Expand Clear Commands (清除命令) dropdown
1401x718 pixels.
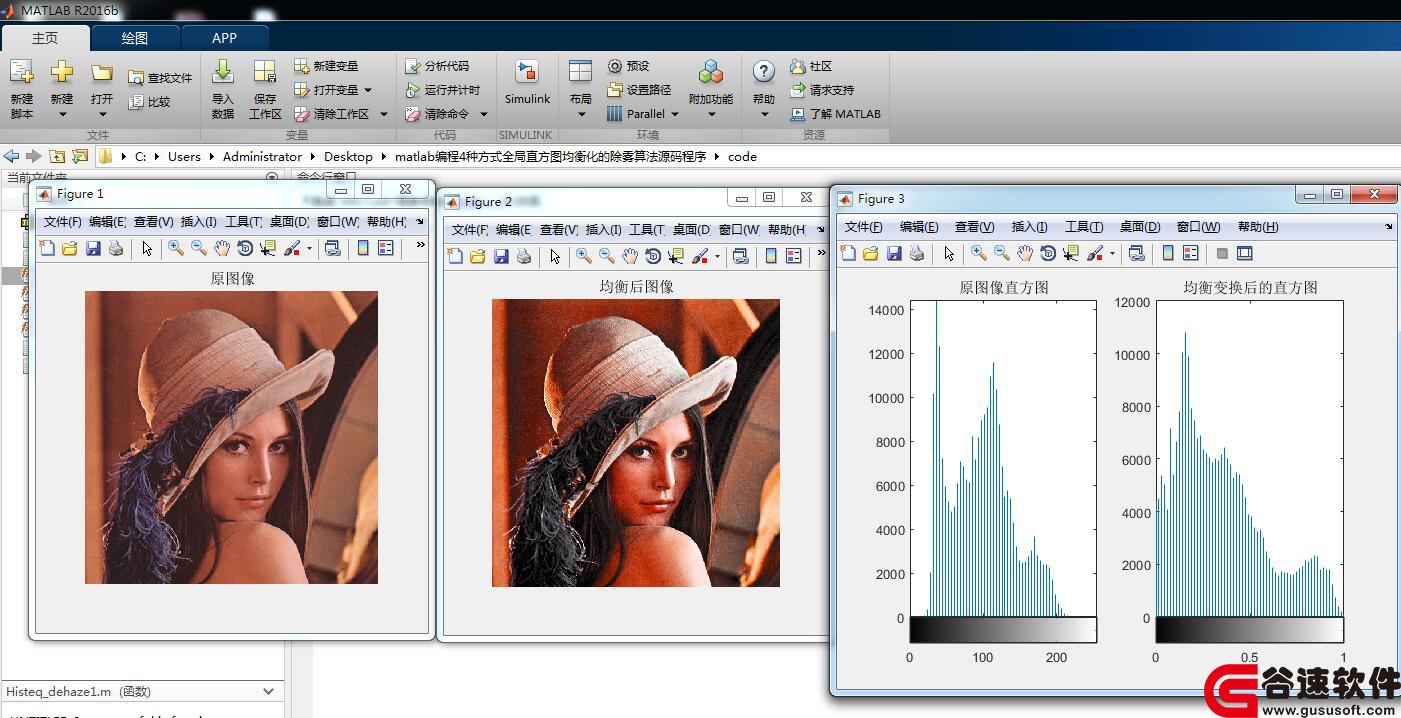tap(483, 114)
